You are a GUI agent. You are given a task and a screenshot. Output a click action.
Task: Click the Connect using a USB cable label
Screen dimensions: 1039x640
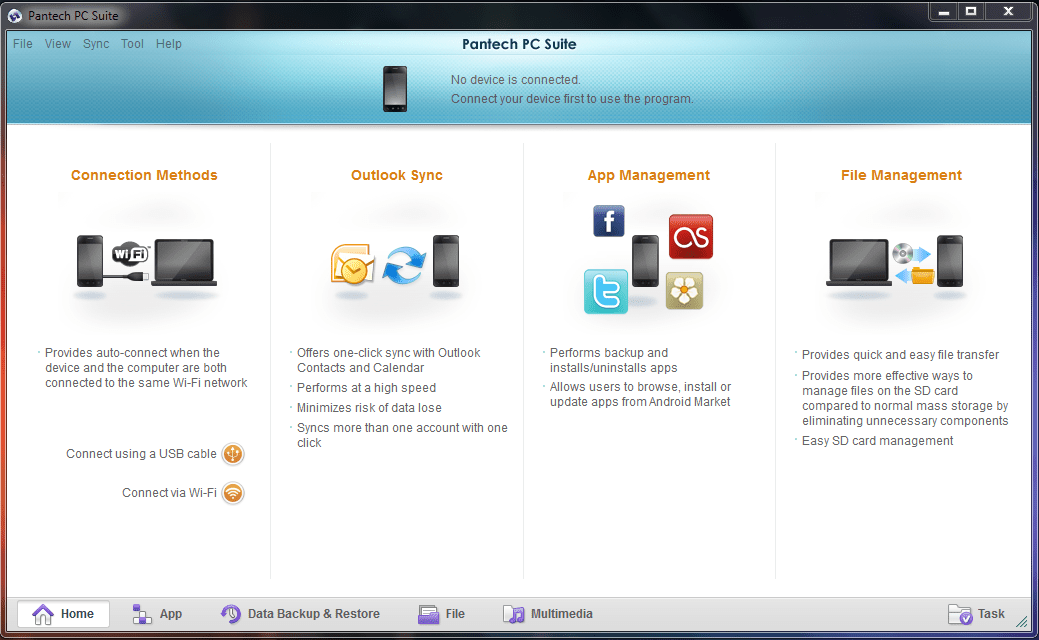coord(141,454)
